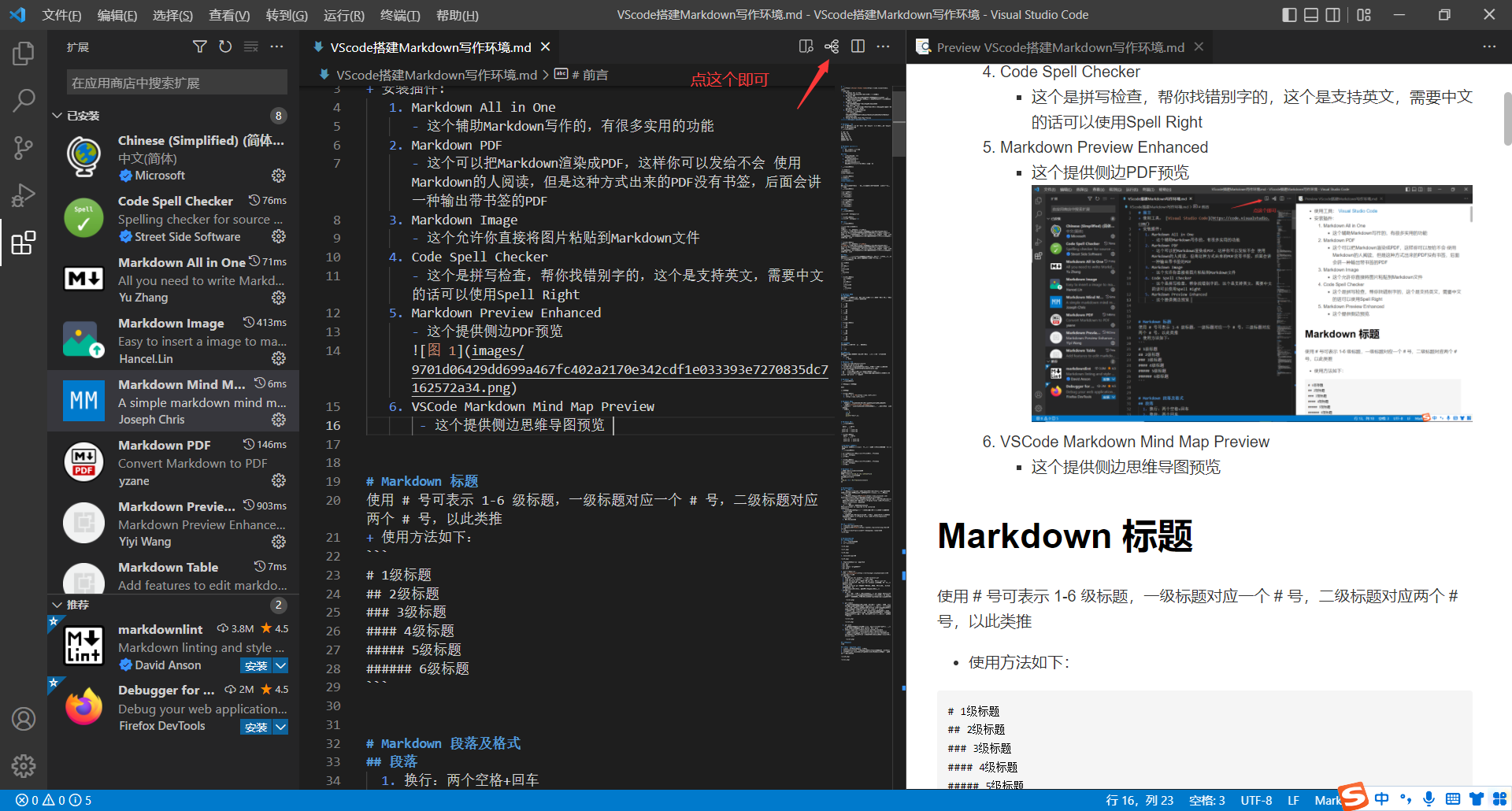1512x811 pixels.
Task: Open extensions panel more actions menu
Action: click(x=276, y=47)
